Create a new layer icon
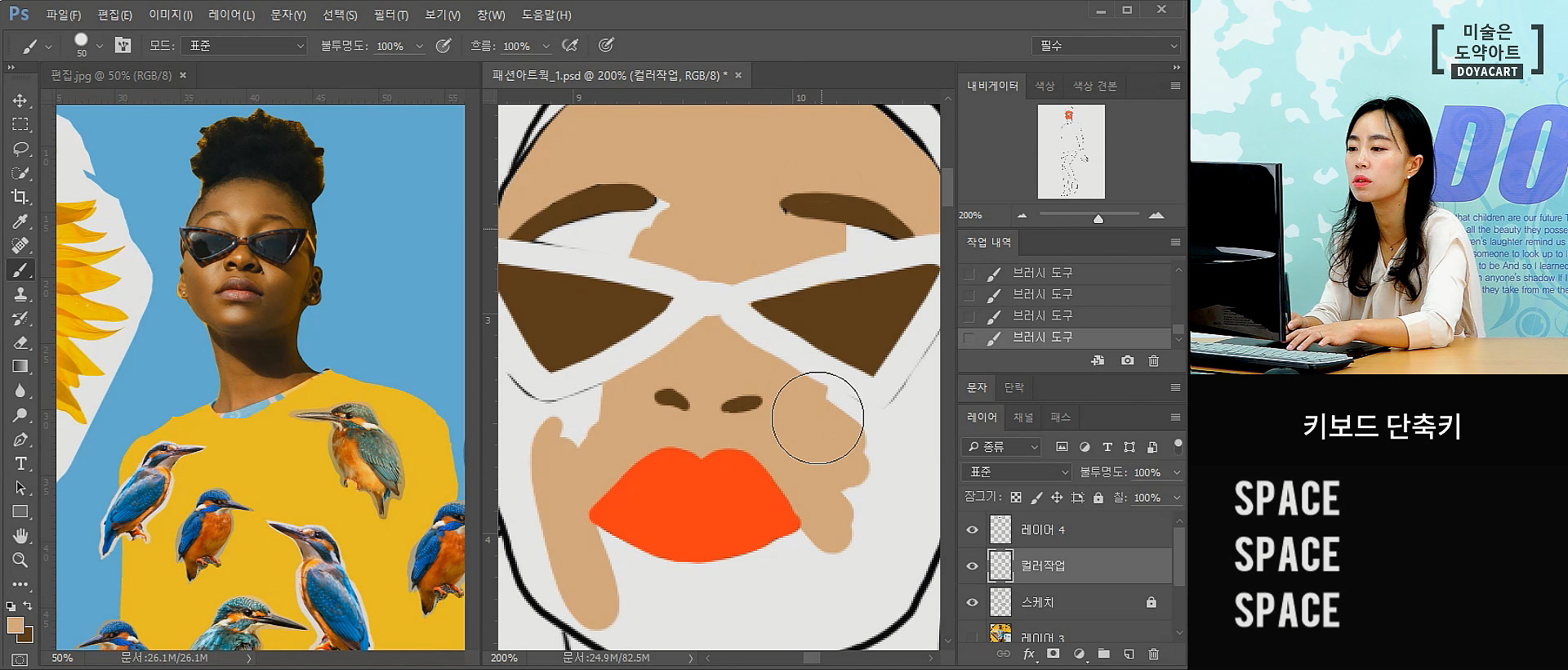Image resolution: width=1568 pixels, height=670 pixels. click(1129, 654)
